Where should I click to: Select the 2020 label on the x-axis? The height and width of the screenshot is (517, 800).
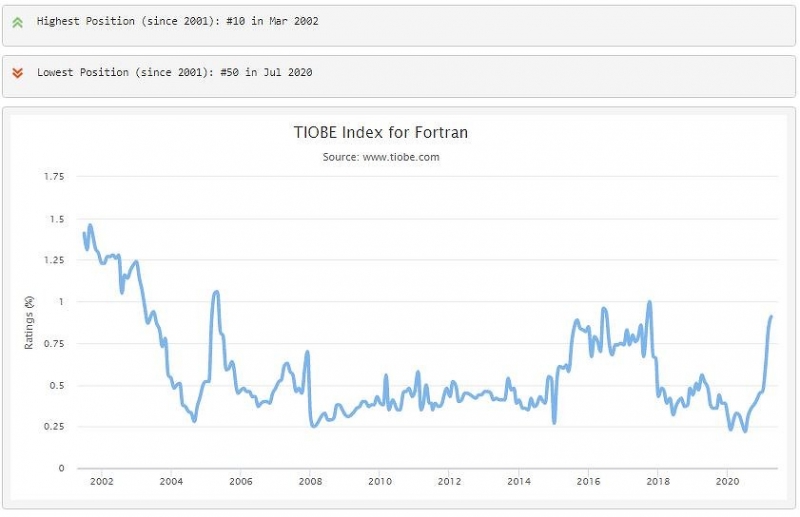coord(728,482)
